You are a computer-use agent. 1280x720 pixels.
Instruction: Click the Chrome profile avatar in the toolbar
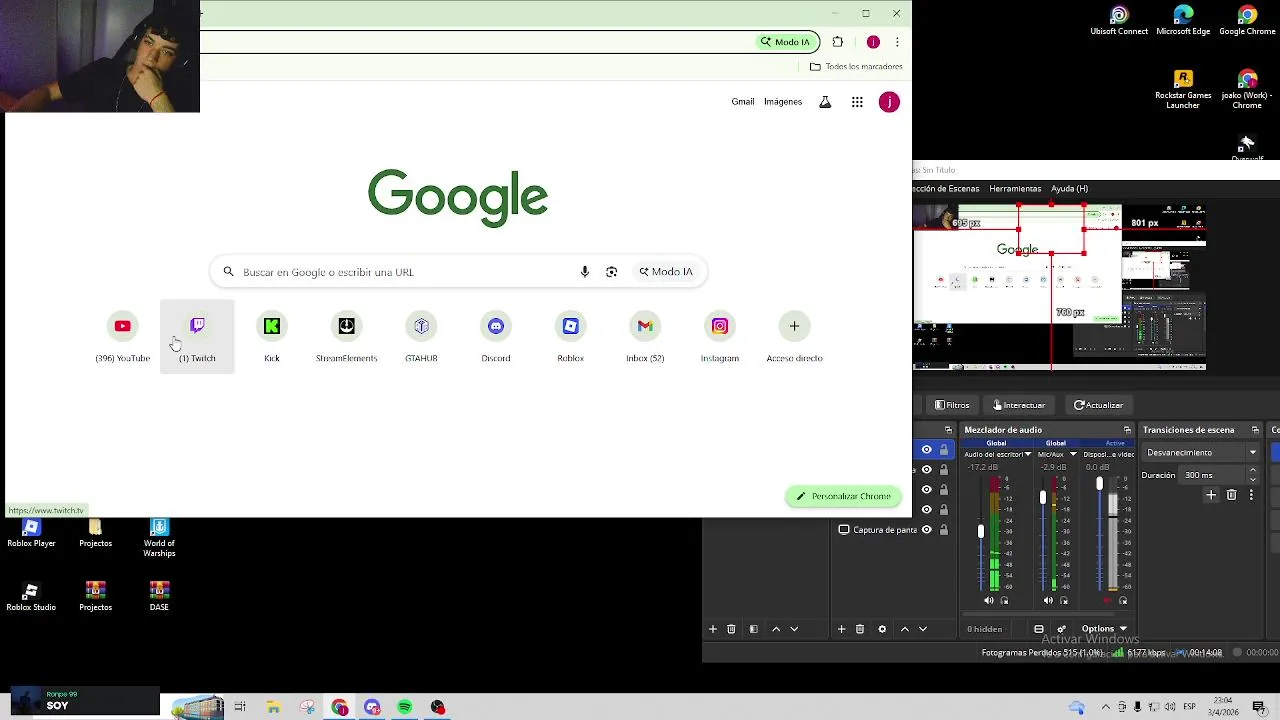click(873, 42)
